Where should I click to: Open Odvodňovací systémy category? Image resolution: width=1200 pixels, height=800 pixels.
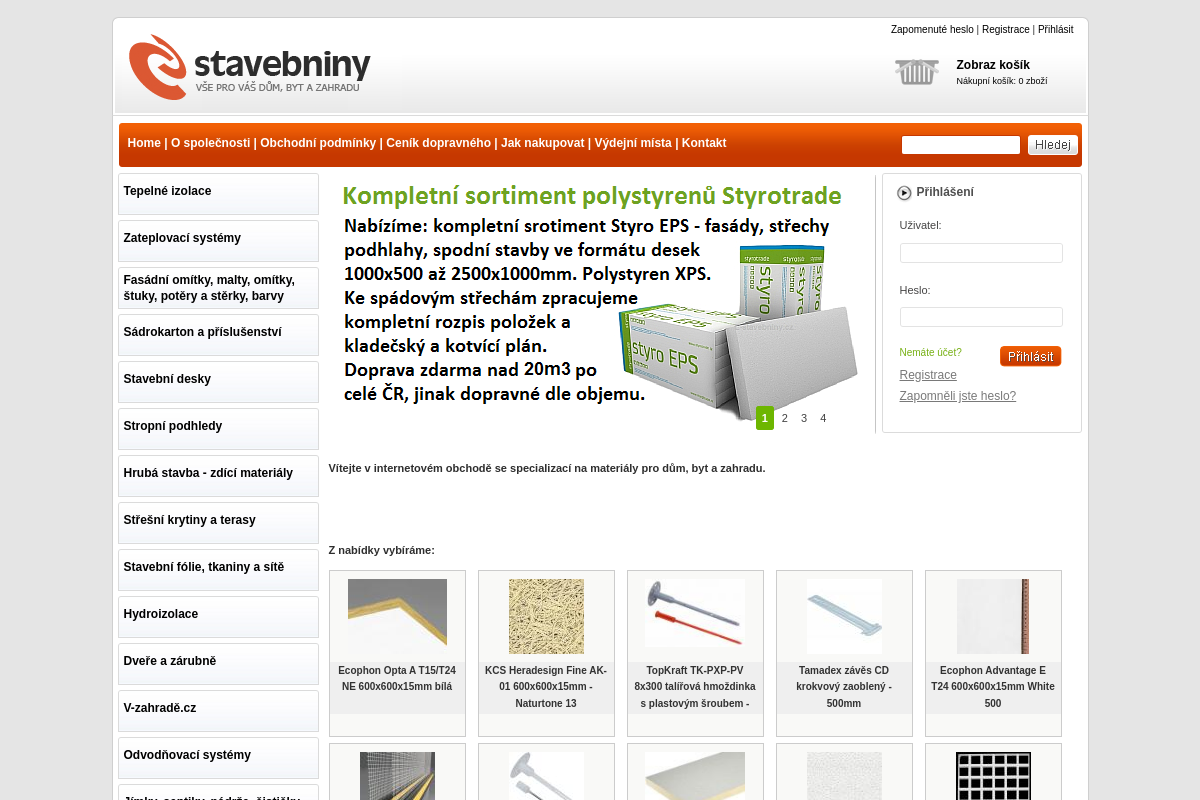tap(218, 758)
